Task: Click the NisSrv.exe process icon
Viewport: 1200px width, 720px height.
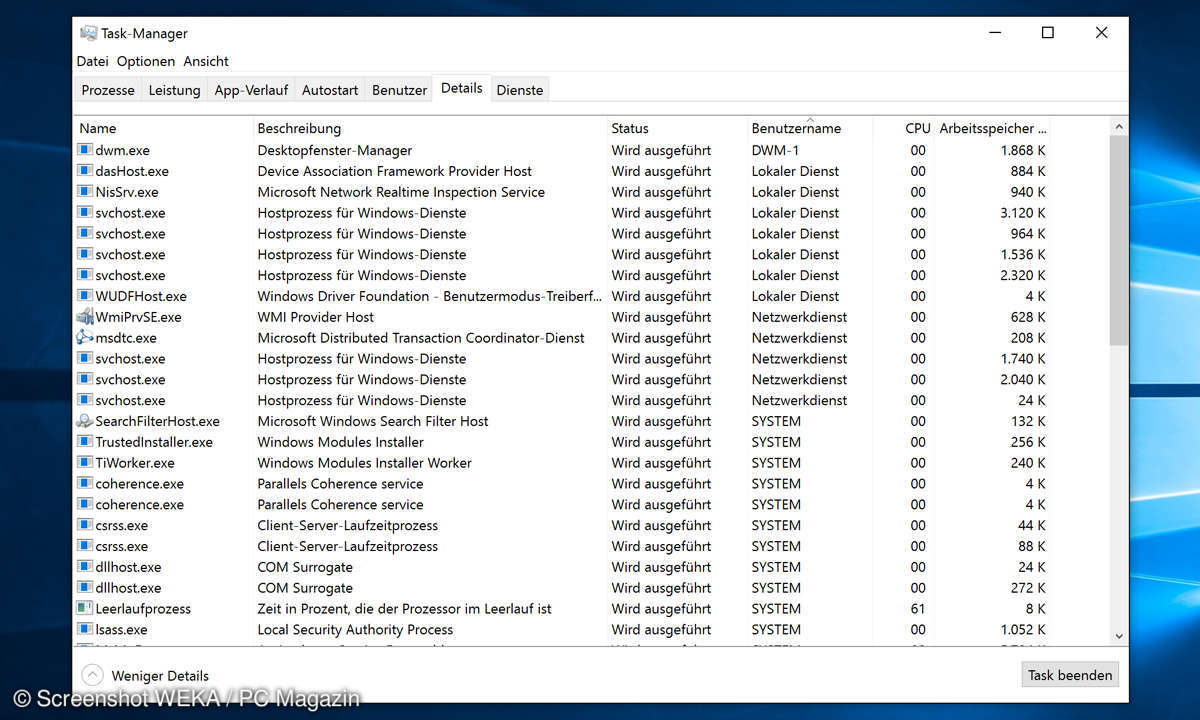Action: [x=86, y=192]
